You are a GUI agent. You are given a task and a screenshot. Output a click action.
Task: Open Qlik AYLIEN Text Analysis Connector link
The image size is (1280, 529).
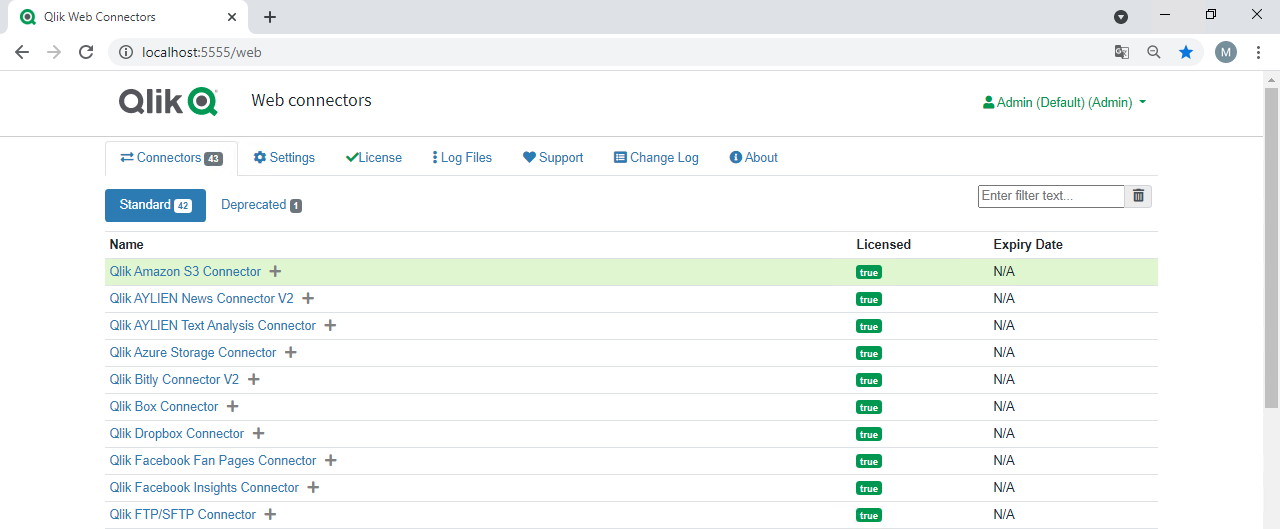[x=213, y=326]
